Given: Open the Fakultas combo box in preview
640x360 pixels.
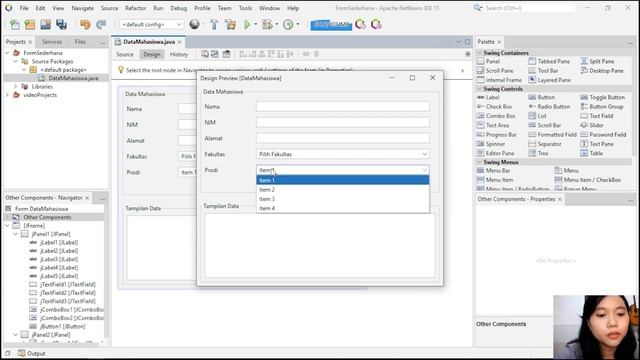Looking at the screenshot, I should 343,154.
